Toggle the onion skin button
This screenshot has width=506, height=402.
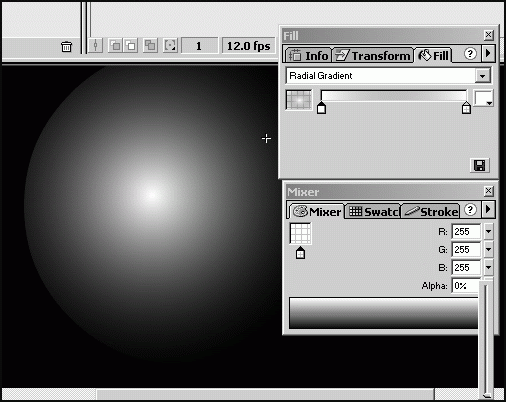[115, 46]
